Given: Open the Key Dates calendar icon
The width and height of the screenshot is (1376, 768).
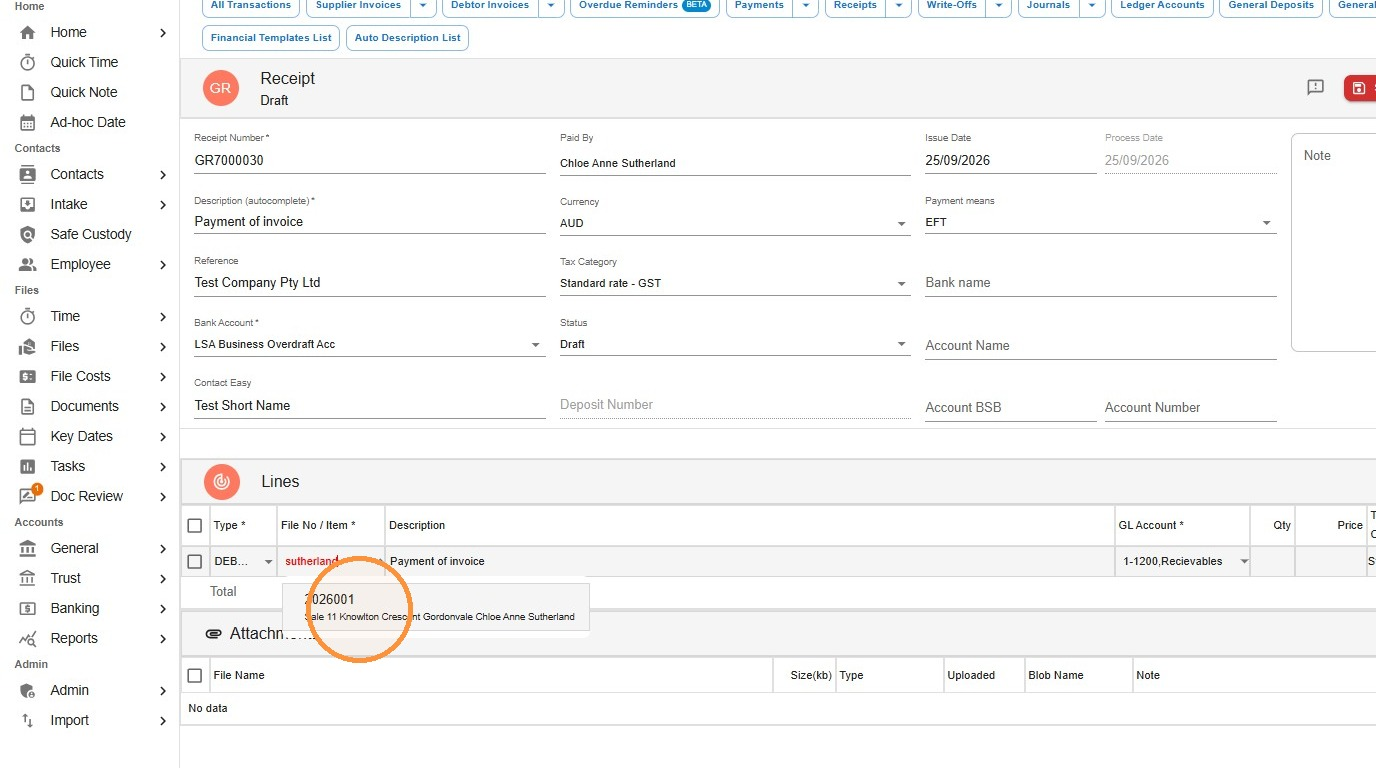Looking at the screenshot, I should click(28, 436).
